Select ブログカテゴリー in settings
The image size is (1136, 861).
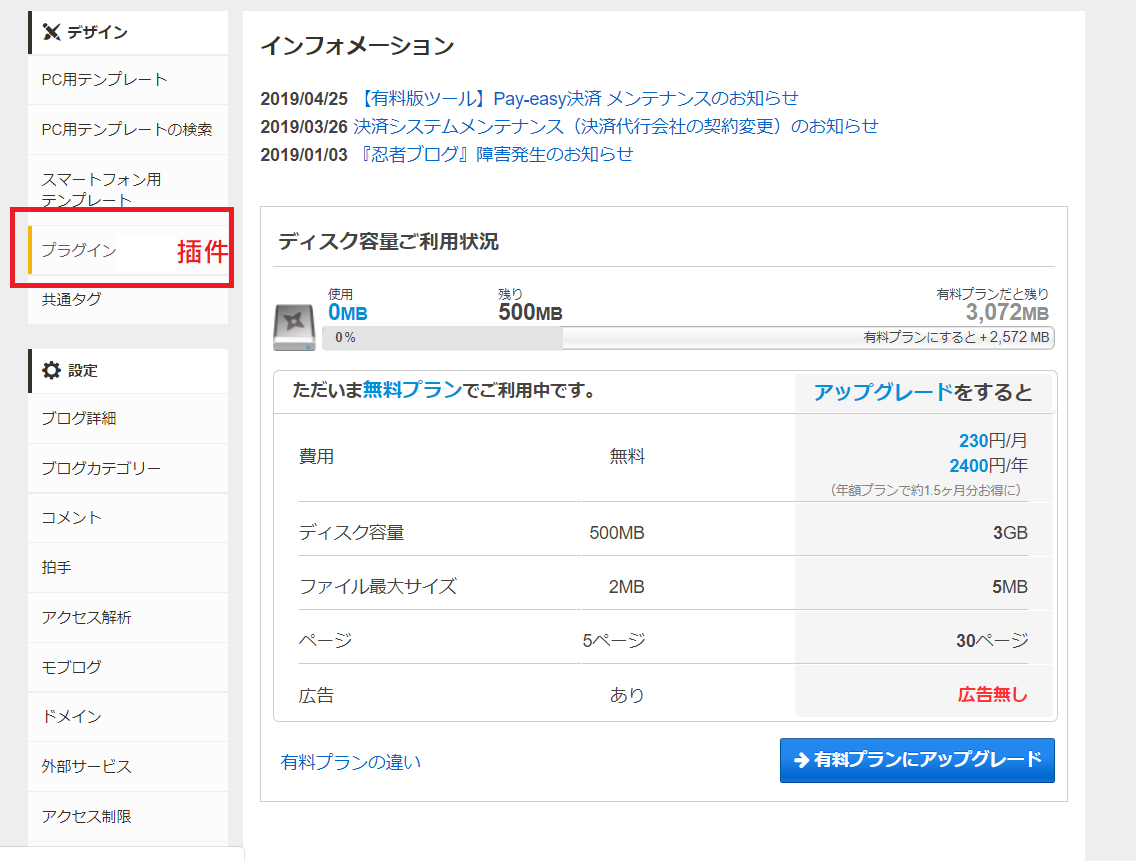pos(101,468)
